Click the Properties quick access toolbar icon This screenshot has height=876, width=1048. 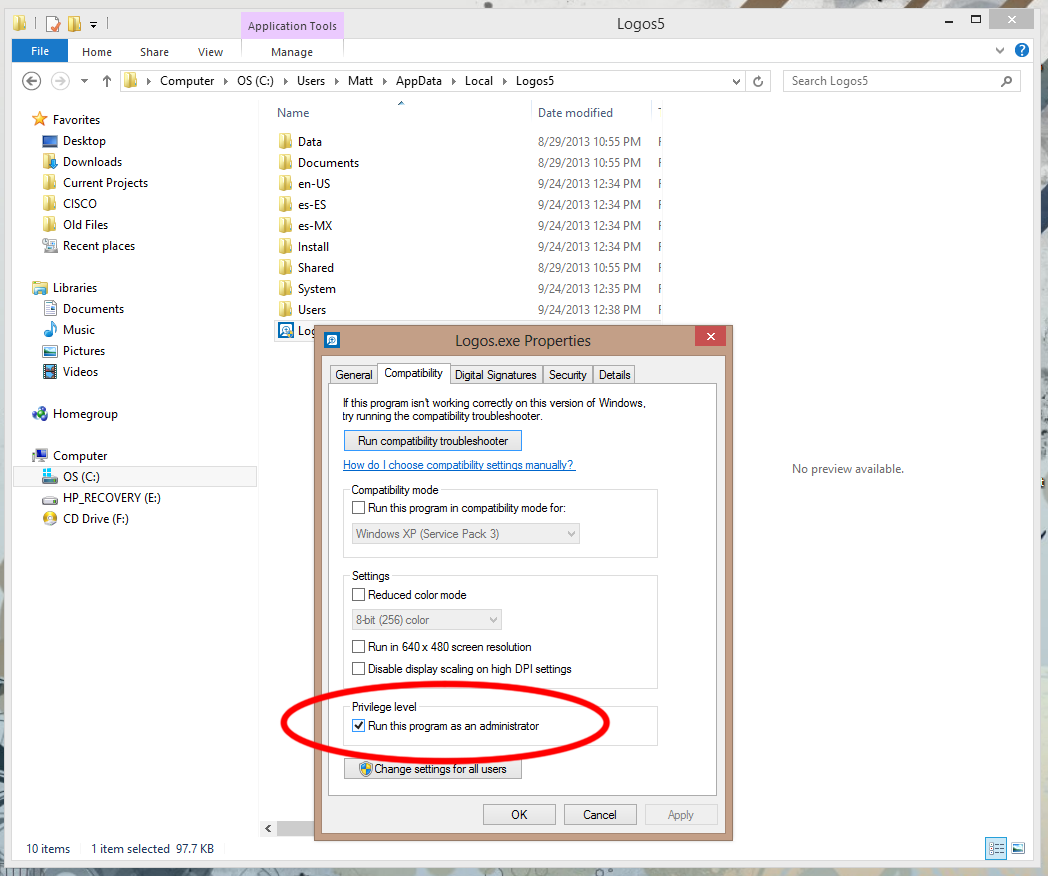pos(53,25)
